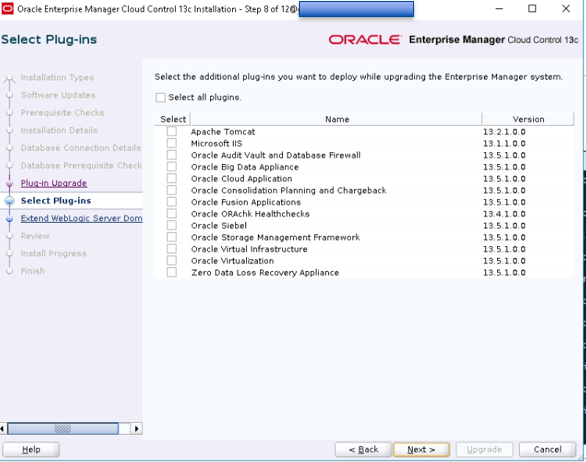Click the Oracle installer title bar icon
Viewport: 586px width, 462px height.
tap(7, 9)
